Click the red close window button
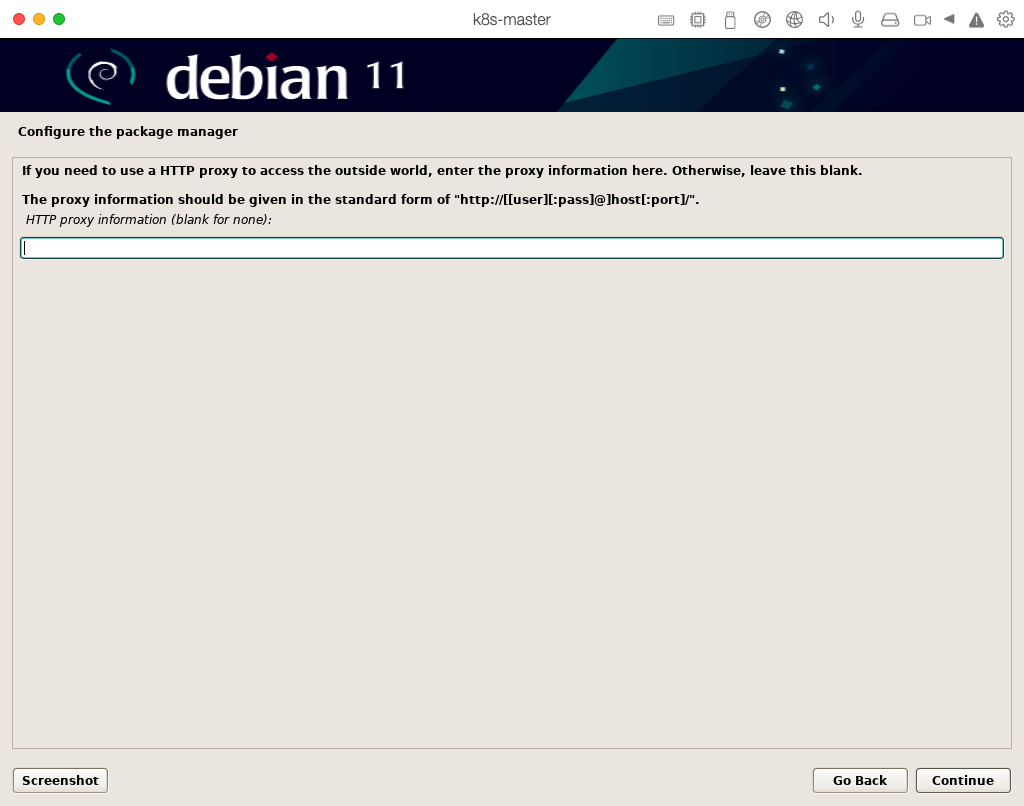 click(19, 19)
